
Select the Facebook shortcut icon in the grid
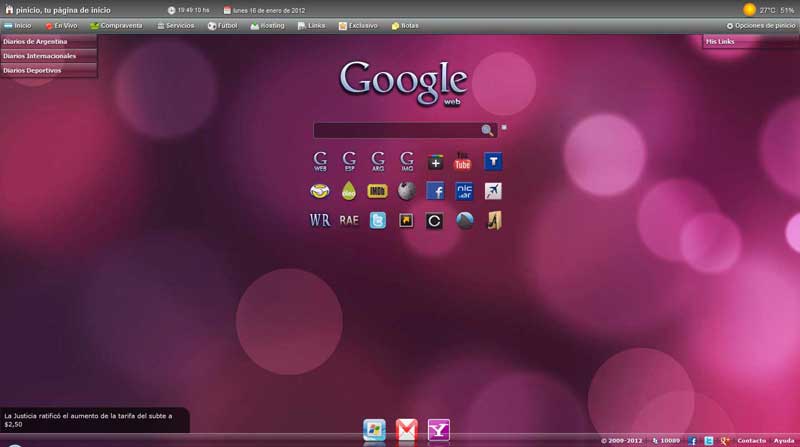click(435, 191)
